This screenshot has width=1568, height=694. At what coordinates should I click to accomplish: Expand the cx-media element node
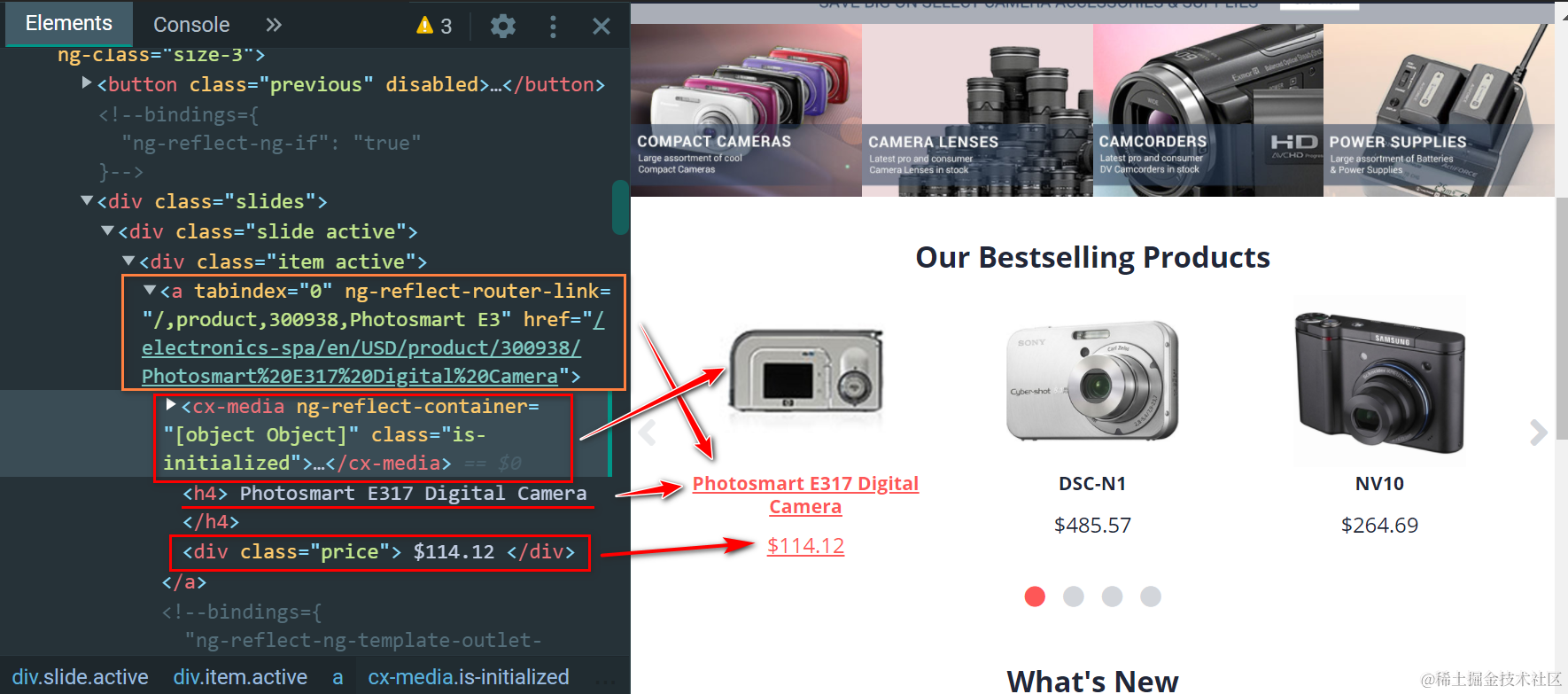(x=172, y=405)
